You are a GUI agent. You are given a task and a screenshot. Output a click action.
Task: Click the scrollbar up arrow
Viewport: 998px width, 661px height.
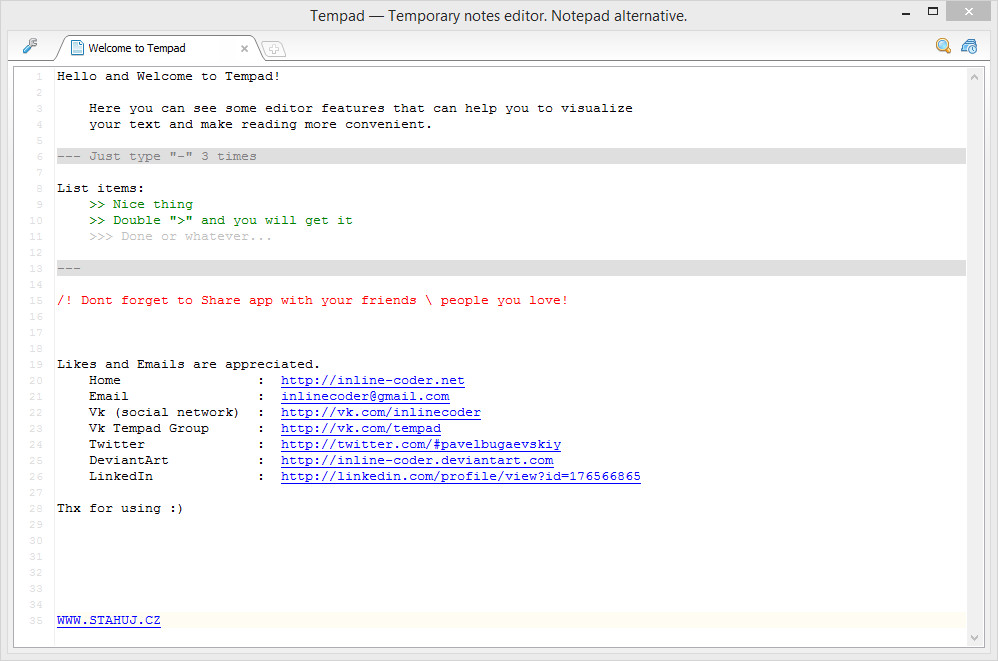(974, 77)
